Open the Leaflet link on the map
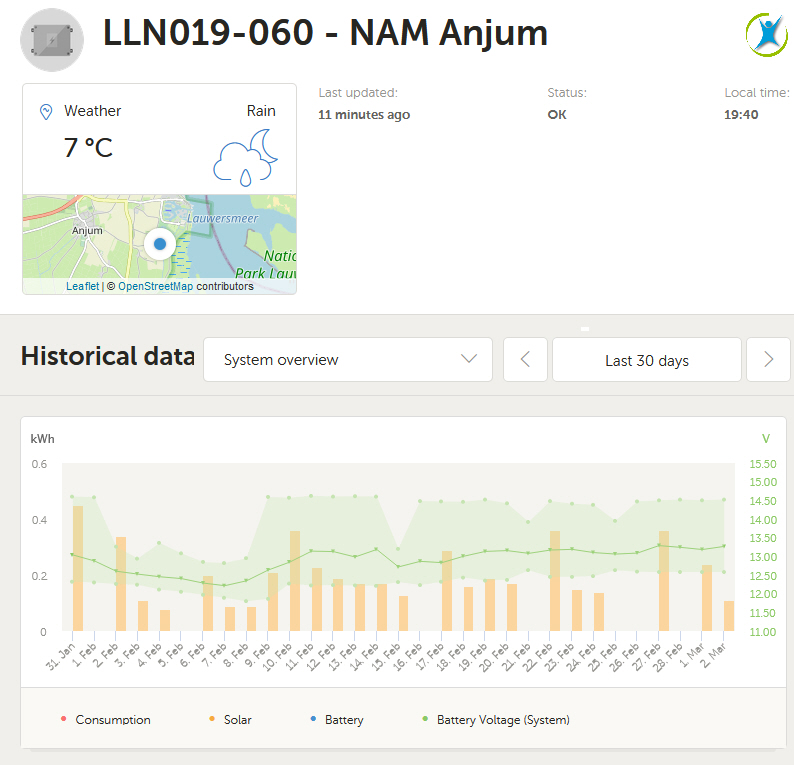This screenshot has width=794, height=765. (83, 286)
